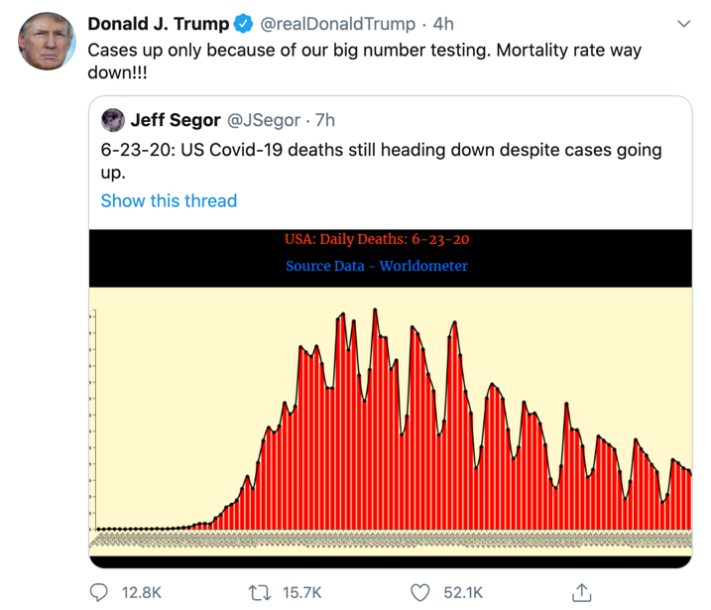Click the reply speech bubble icon

point(99,592)
